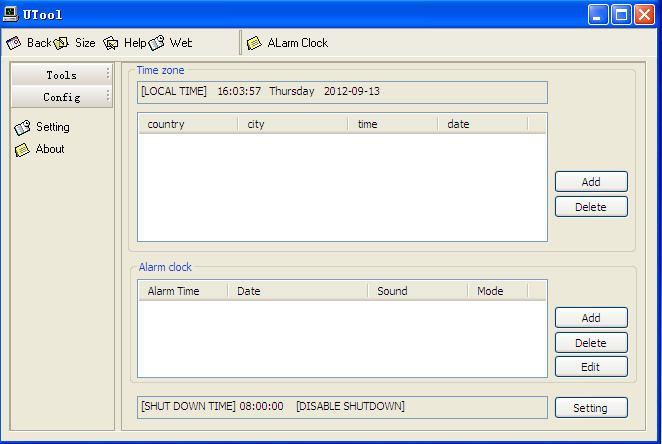Click the ALarm Clock toolbar icon
The width and height of the screenshot is (662, 444).
(254, 43)
